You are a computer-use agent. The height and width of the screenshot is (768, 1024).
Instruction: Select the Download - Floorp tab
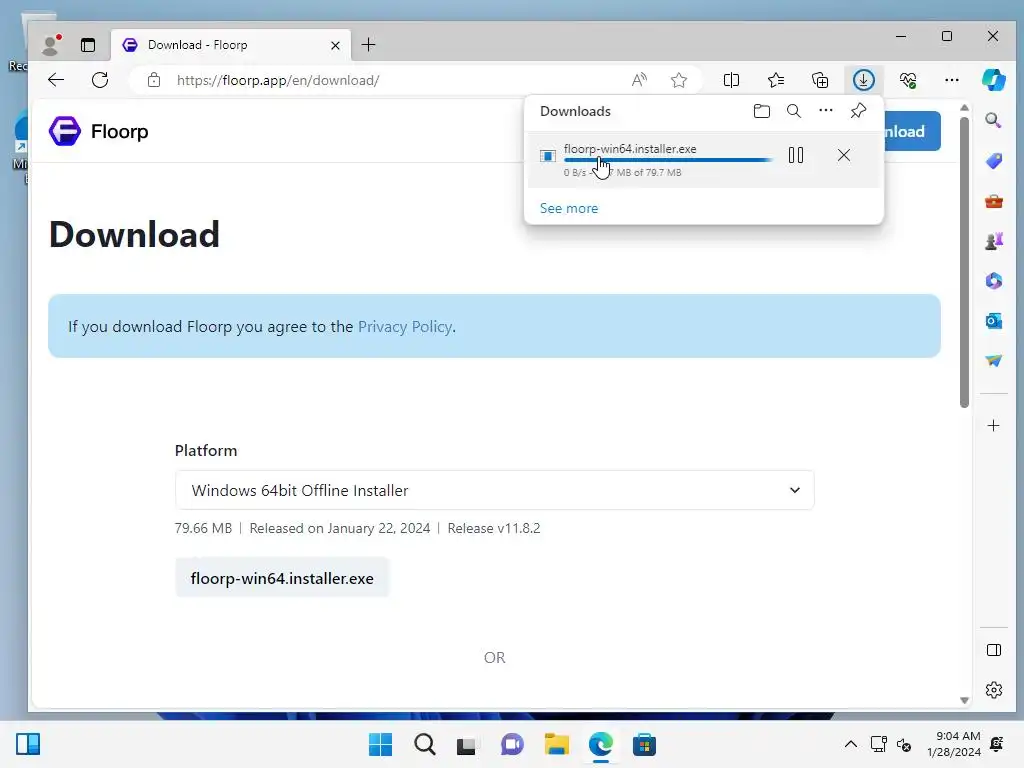point(231,45)
